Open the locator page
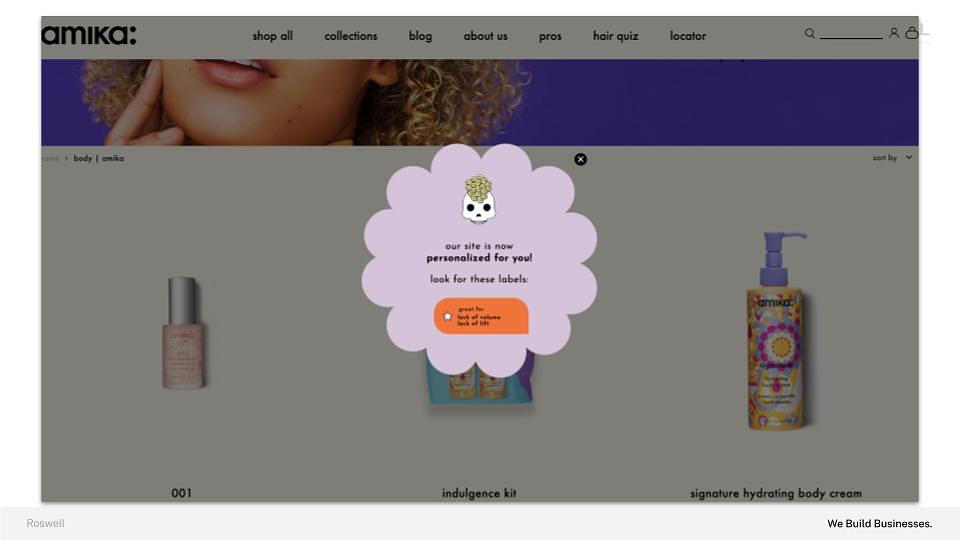 688,36
